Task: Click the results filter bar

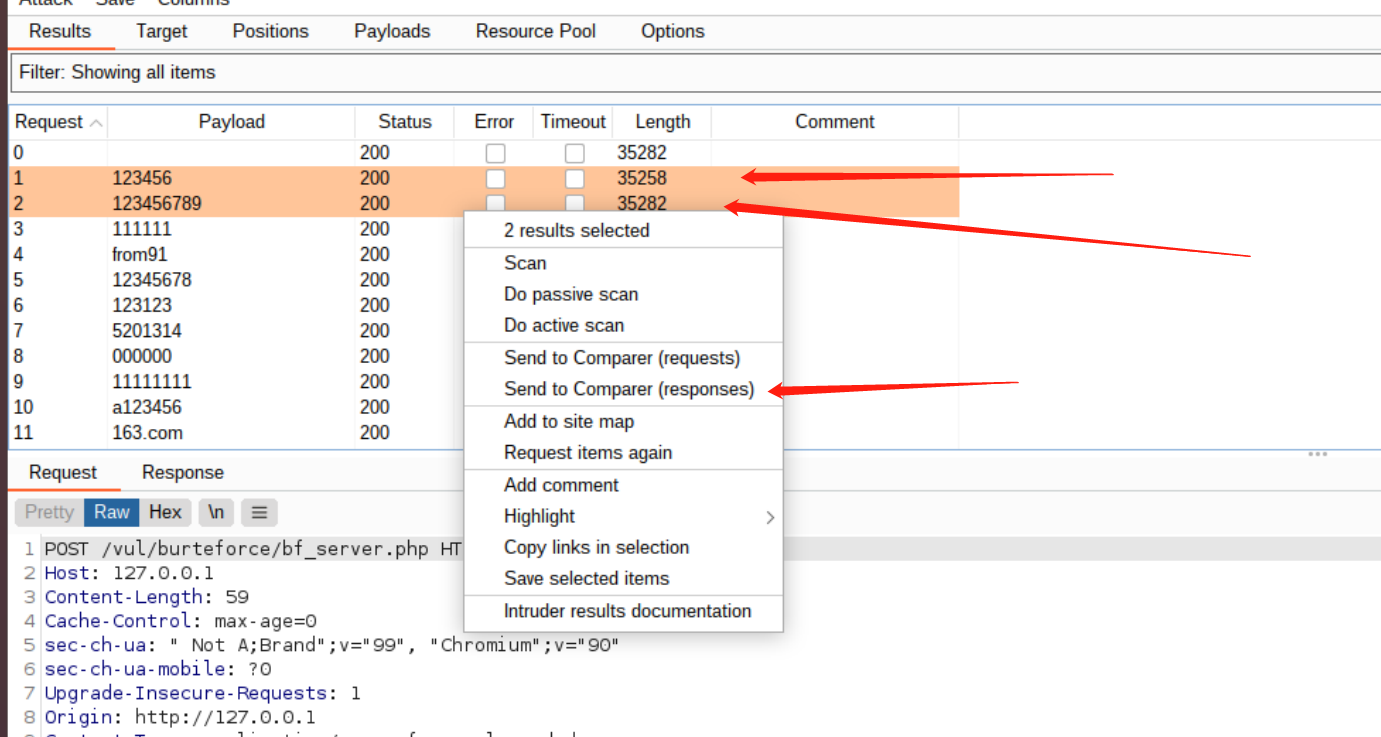Action: point(695,72)
